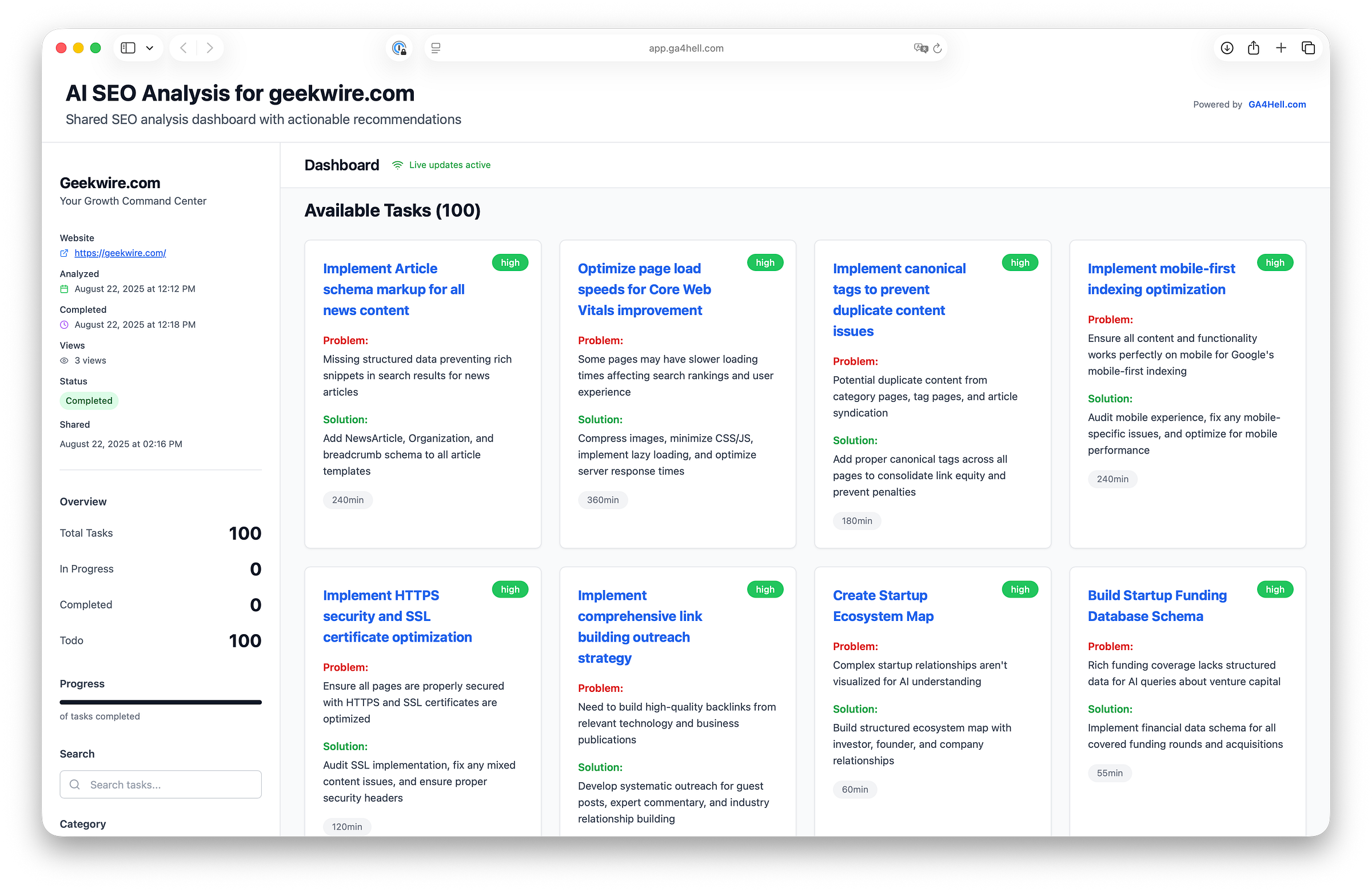Show tab overview icon
Screen dimensions: 1372x892
1308,48
